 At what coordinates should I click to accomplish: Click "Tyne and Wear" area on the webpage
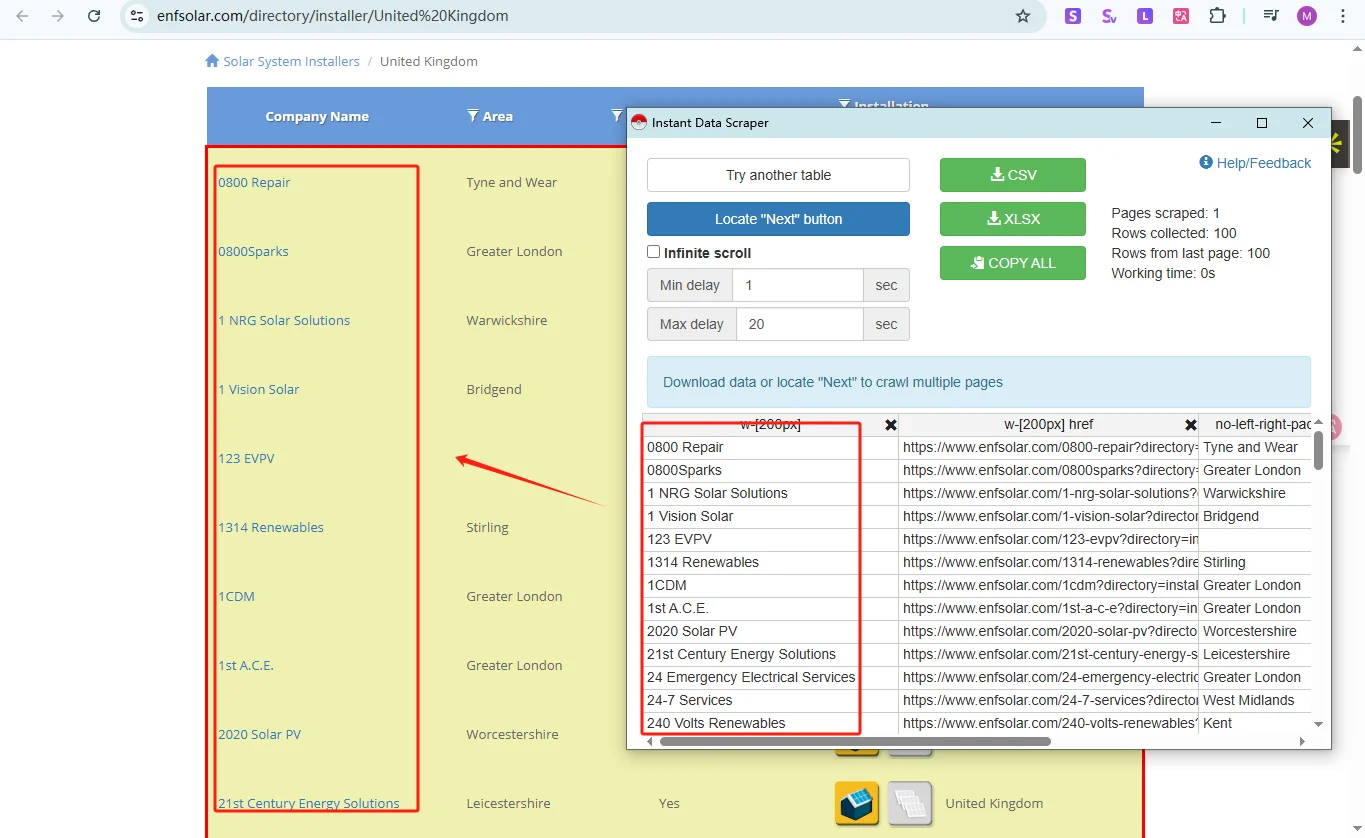(x=511, y=182)
